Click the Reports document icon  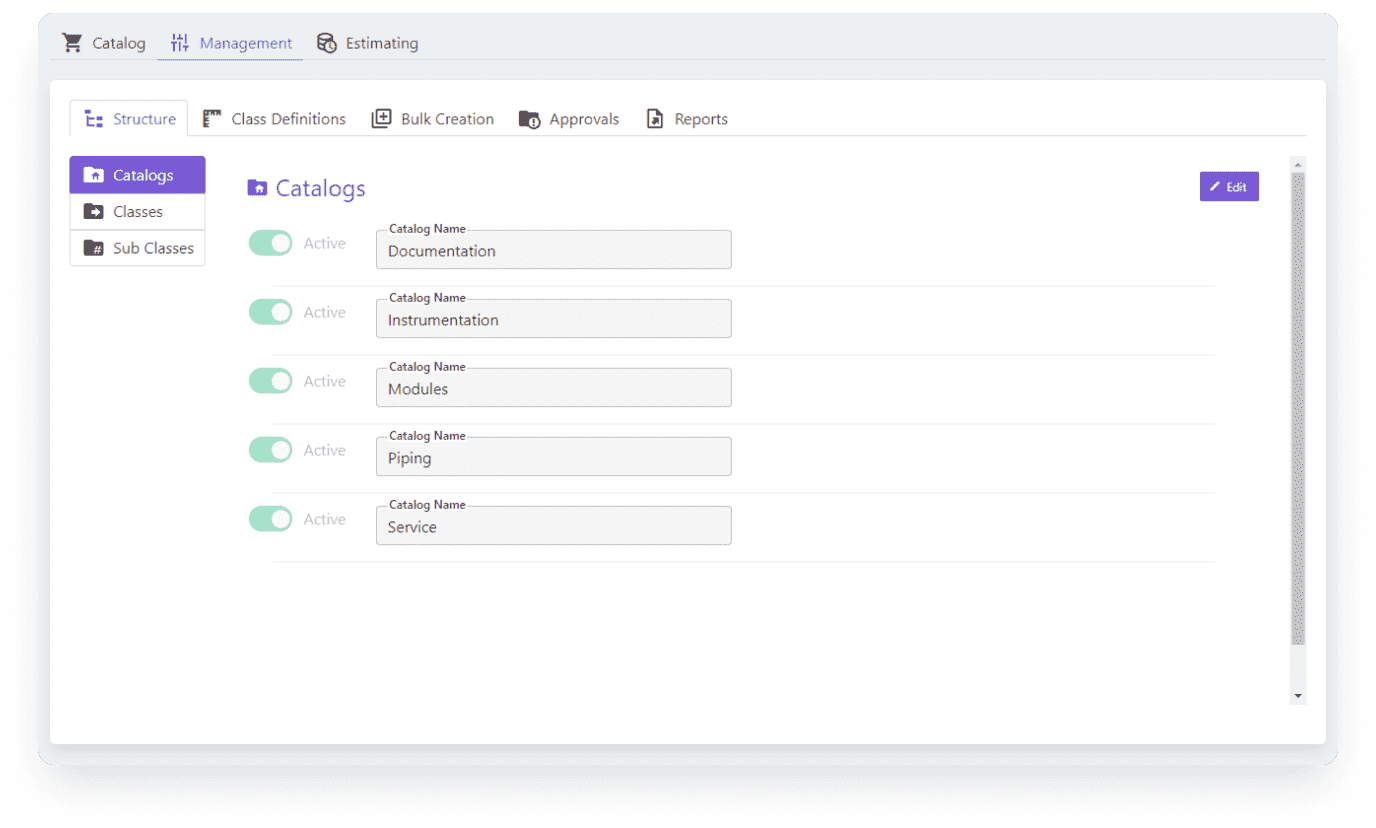pyautogui.click(x=655, y=117)
